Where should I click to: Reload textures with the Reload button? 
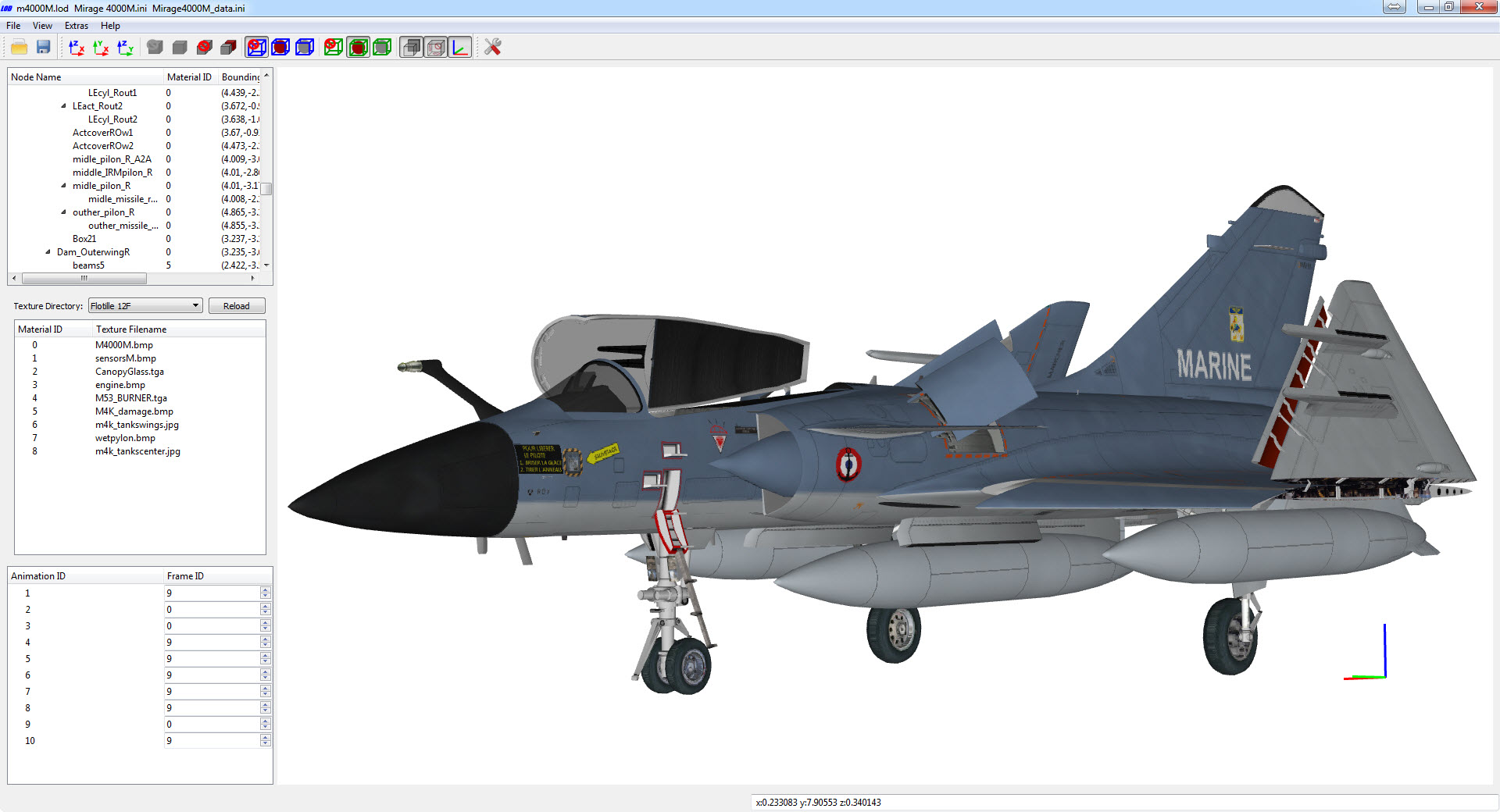pyautogui.click(x=237, y=306)
